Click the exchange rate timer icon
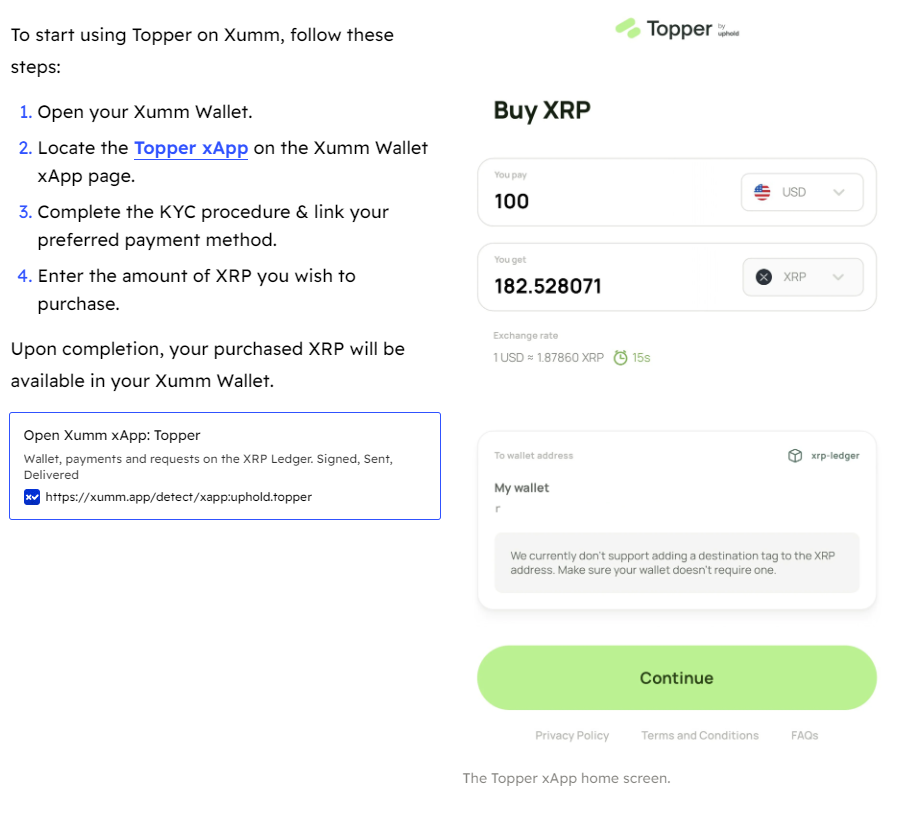897x829 pixels. tap(621, 357)
